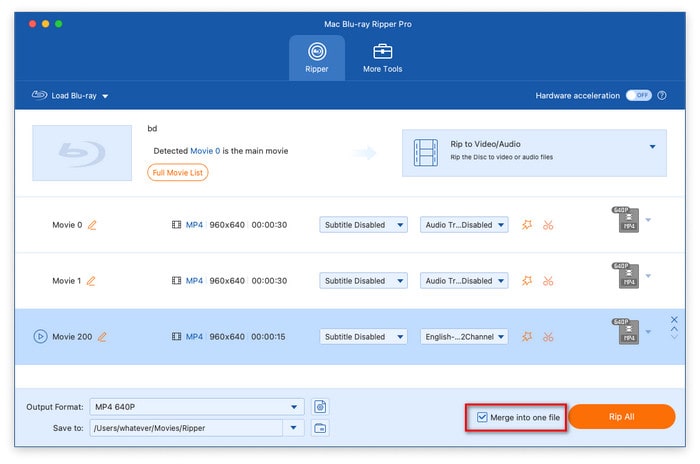Click the play icon next to Movie 200
Viewport: 700px width, 464px height.
pyautogui.click(x=40, y=337)
